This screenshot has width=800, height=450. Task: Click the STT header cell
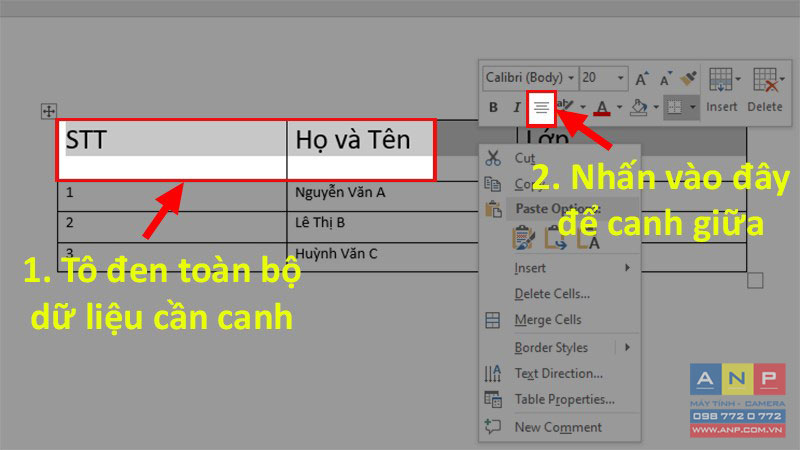click(172, 150)
